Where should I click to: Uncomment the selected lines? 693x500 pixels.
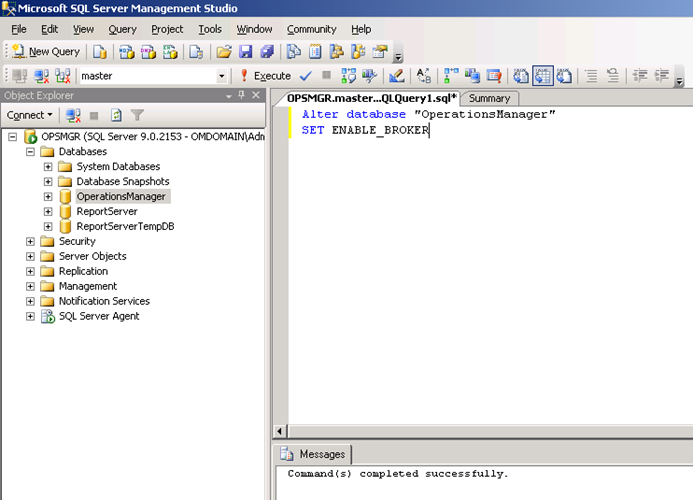coord(613,76)
